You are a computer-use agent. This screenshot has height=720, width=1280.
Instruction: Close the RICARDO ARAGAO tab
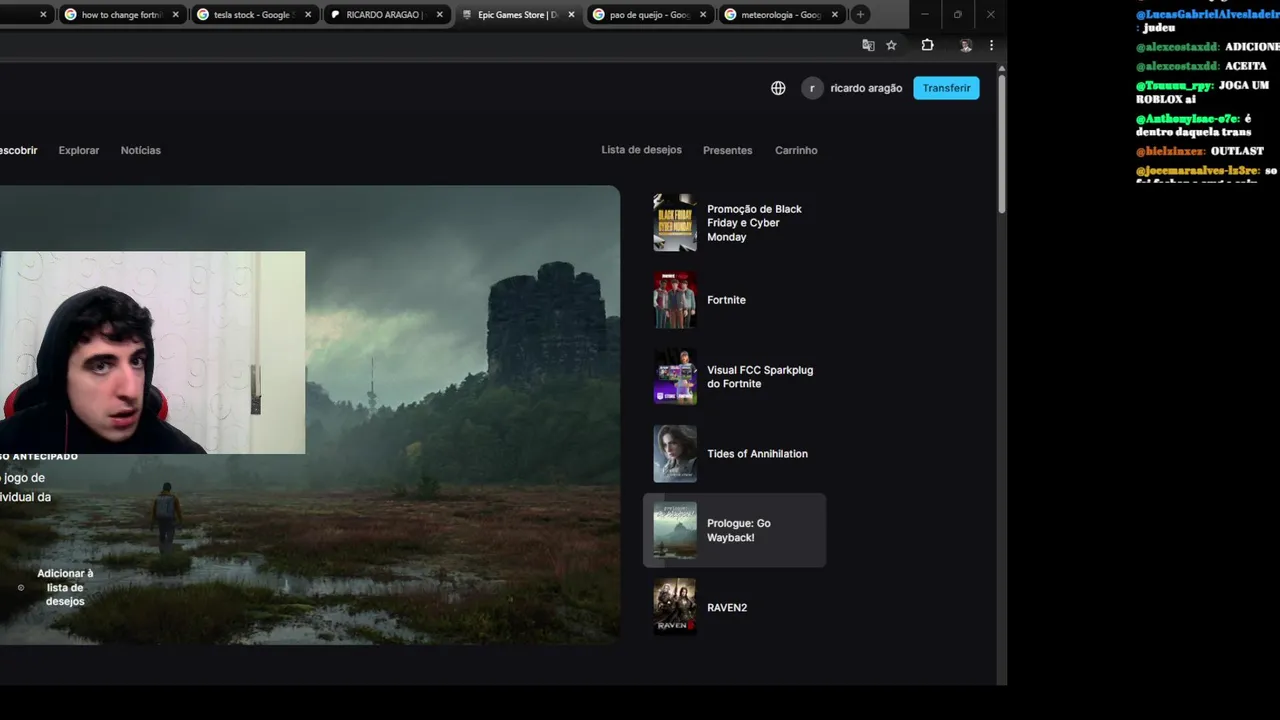click(439, 15)
